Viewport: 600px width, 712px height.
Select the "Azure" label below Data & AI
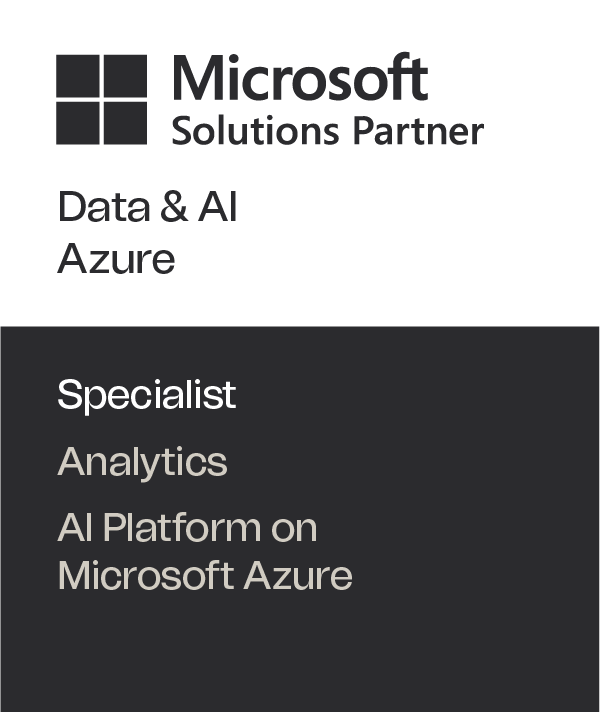tap(116, 259)
